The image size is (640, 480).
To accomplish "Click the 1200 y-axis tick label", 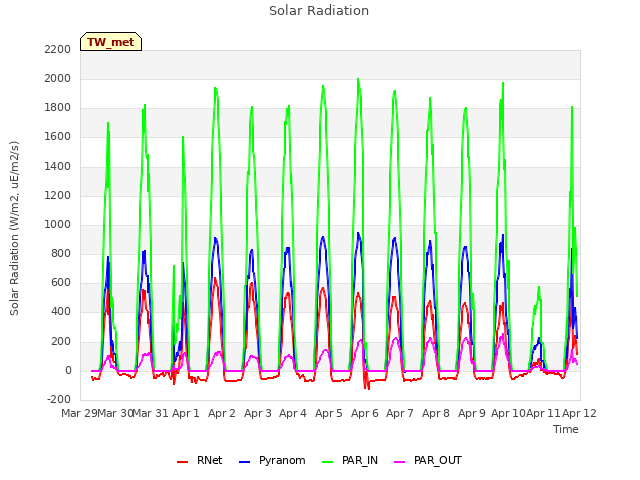I will click(x=58, y=195).
